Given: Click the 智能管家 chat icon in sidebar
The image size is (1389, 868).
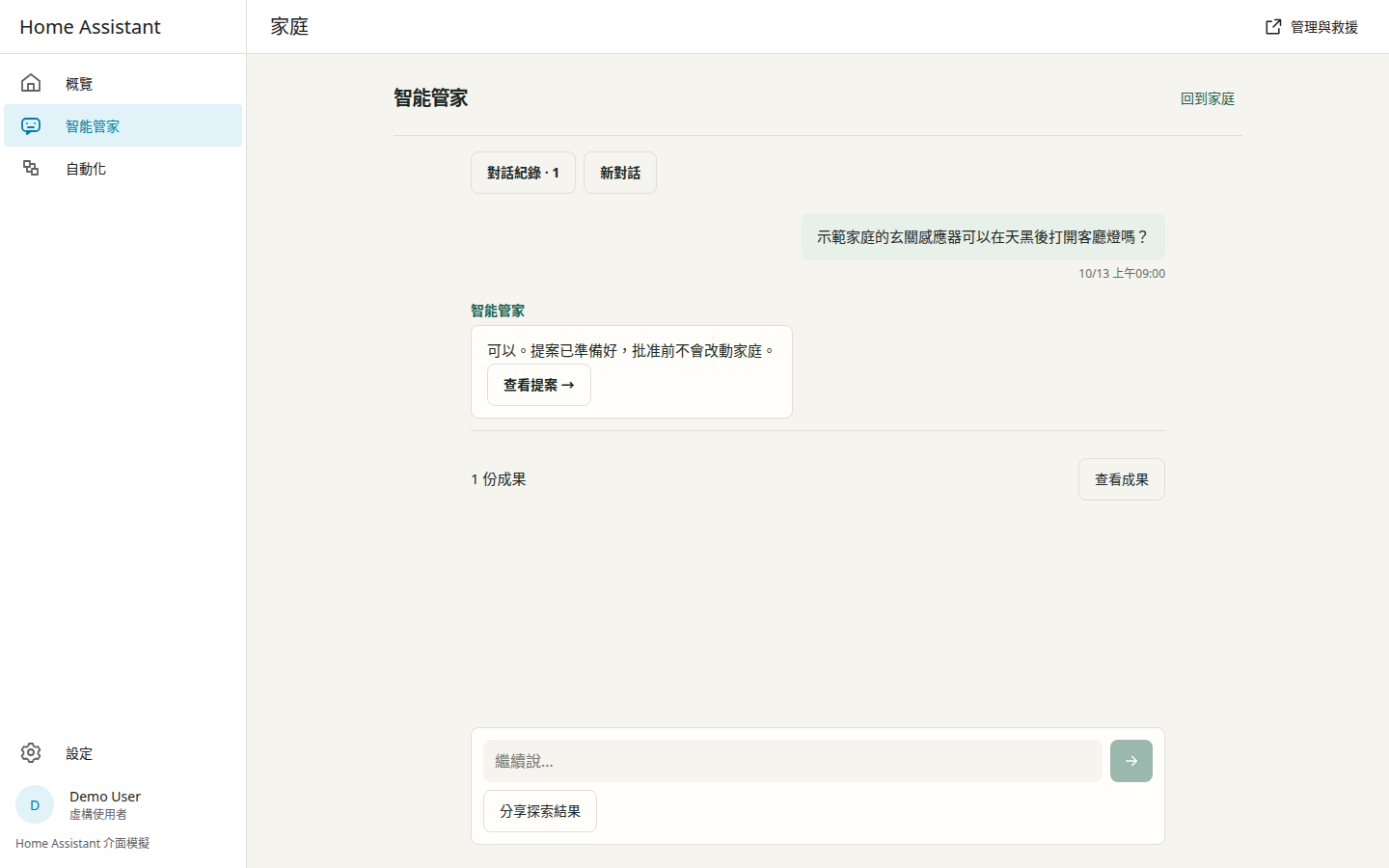Looking at the screenshot, I should (31, 125).
